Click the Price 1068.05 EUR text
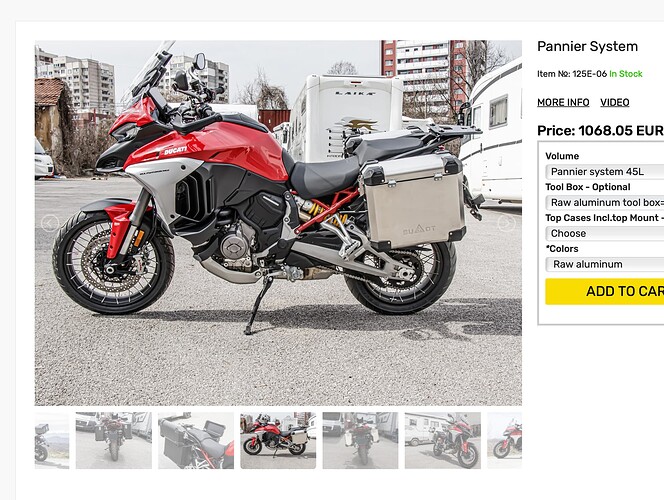This screenshot has height=500, width=664. click(x=600, y=130)
